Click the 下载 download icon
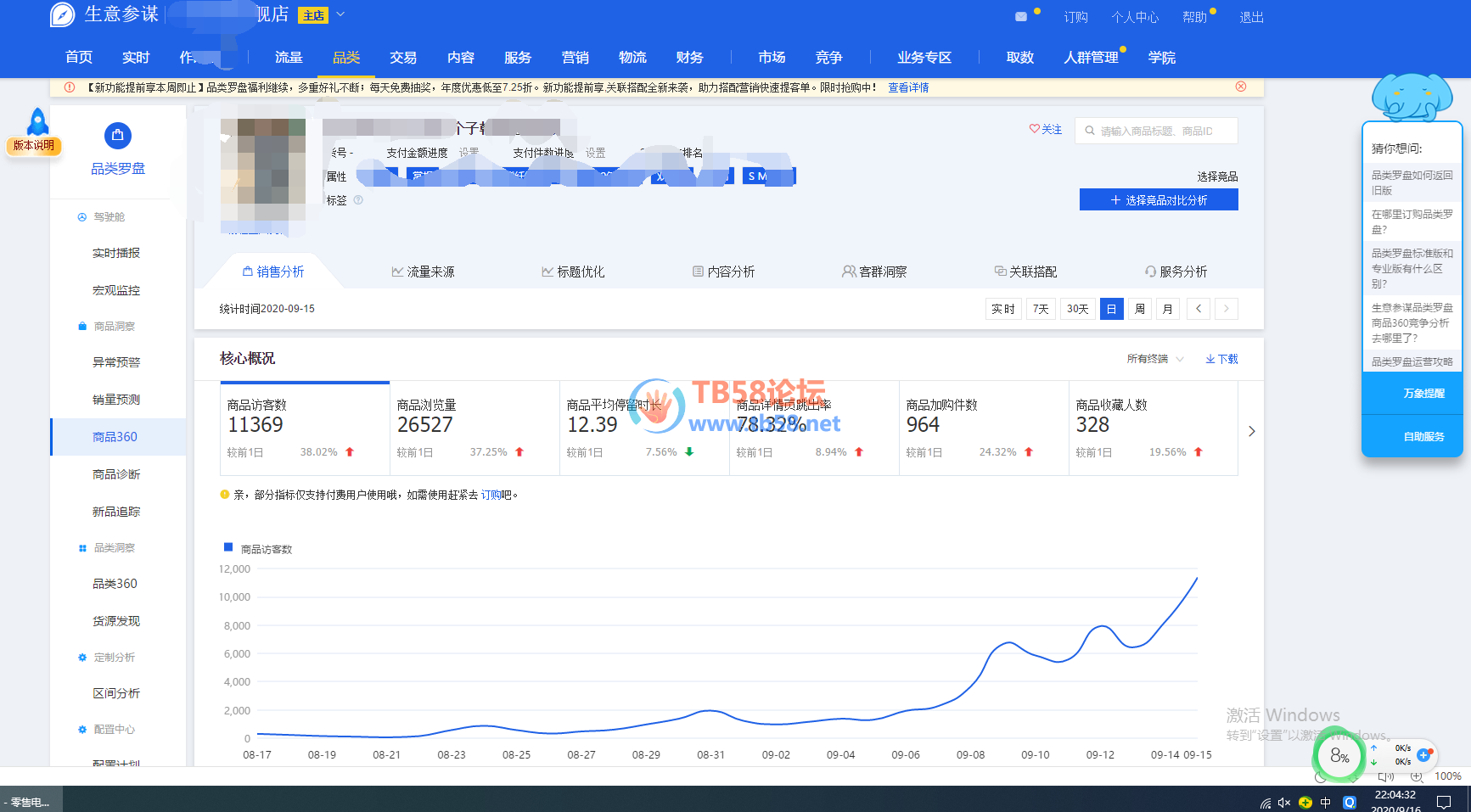Viewport: 1471px width, 812px height. point(1210,359)
